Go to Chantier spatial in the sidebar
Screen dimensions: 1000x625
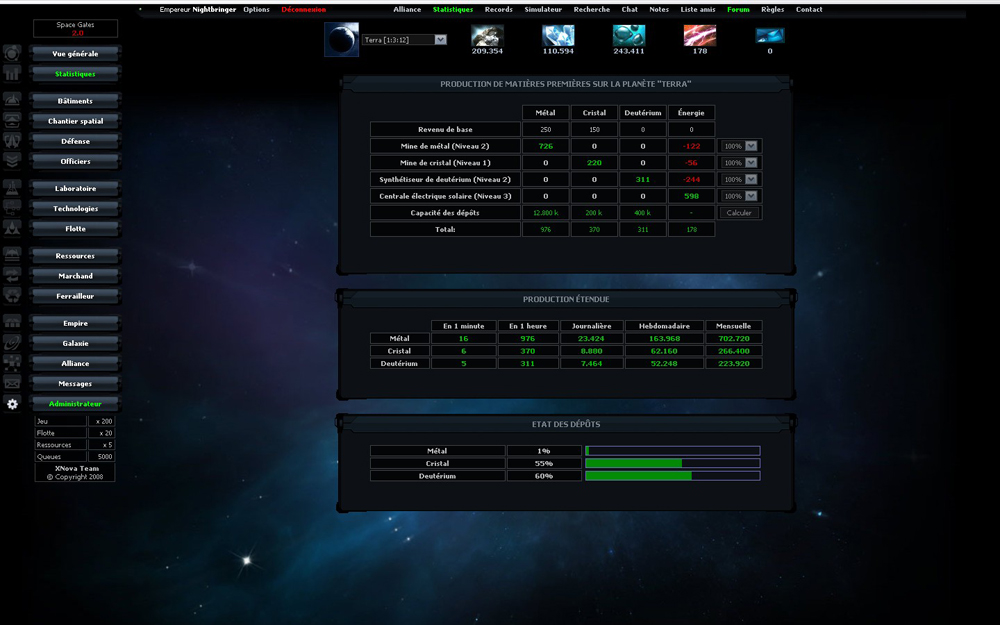pyautogui.click(x=75, y=121)
